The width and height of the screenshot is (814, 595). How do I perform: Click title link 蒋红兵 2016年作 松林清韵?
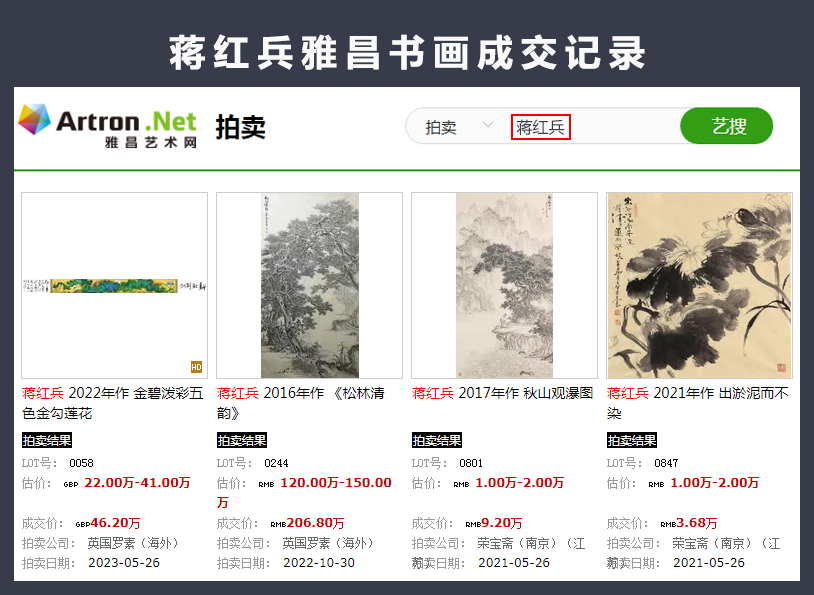point(301,403)
